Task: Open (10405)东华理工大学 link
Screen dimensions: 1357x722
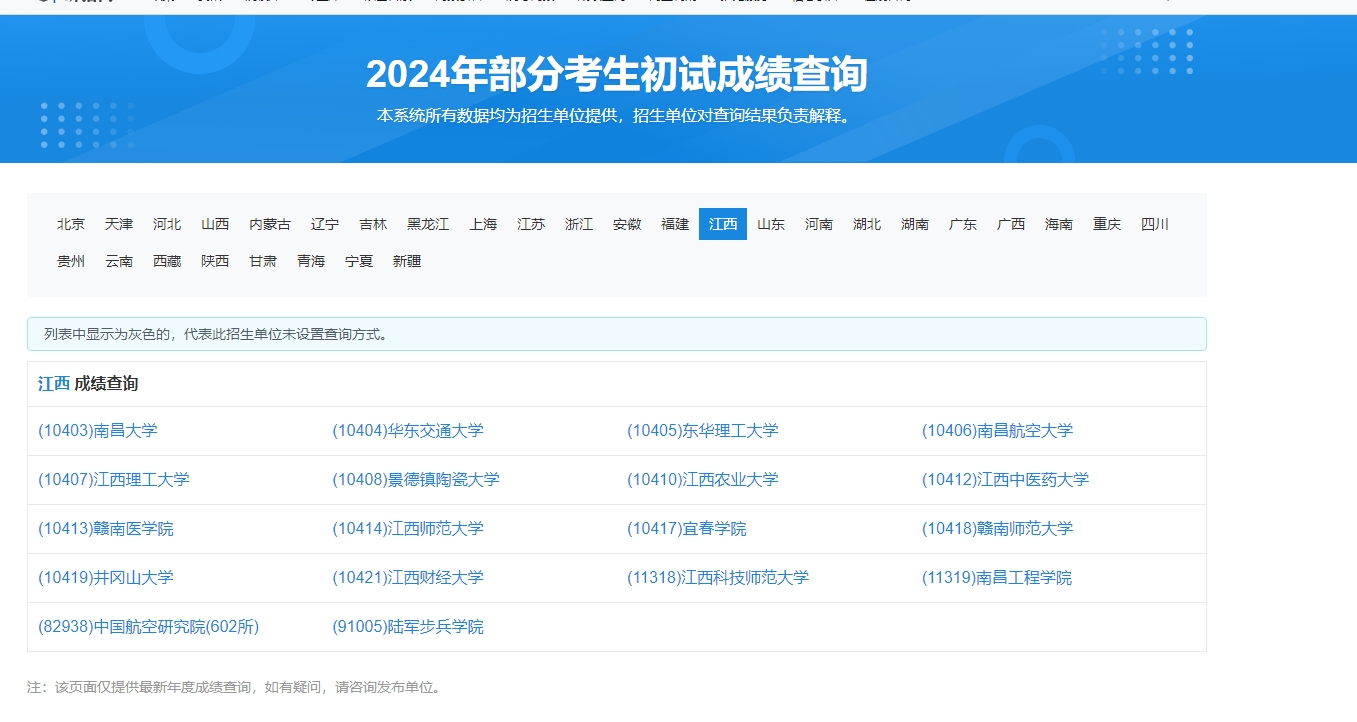Action: tap(703, 431)
